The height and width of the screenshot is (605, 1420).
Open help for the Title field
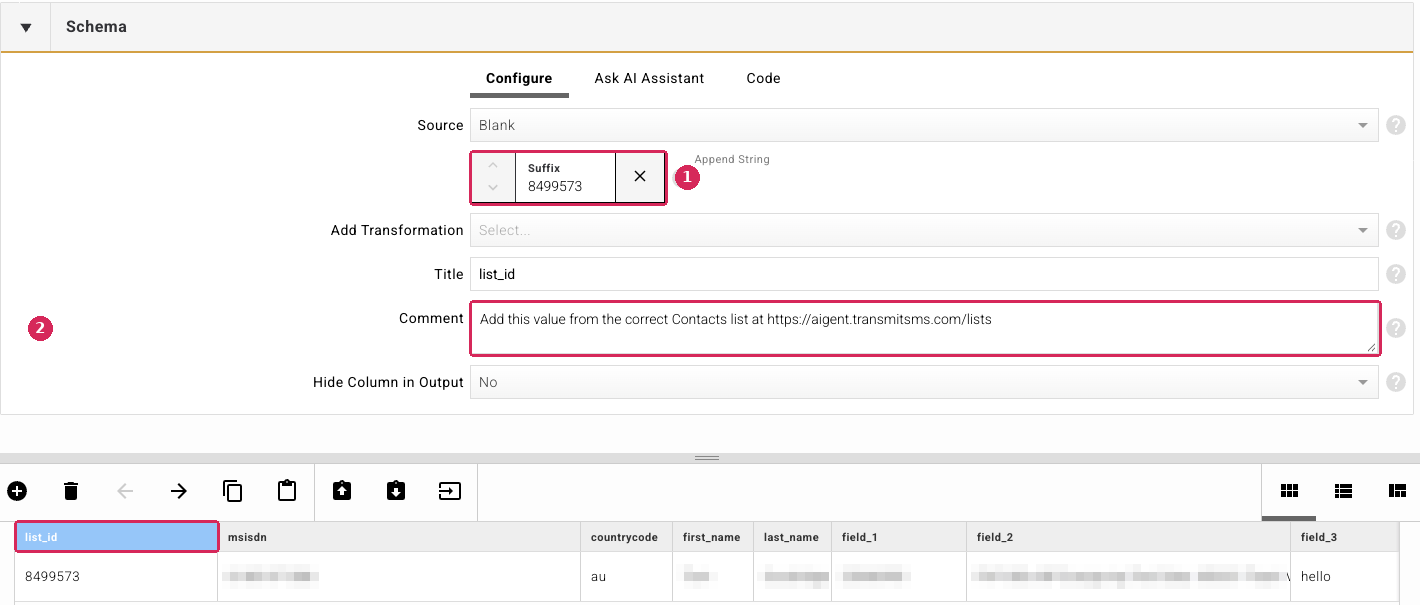coord(1396,274)
